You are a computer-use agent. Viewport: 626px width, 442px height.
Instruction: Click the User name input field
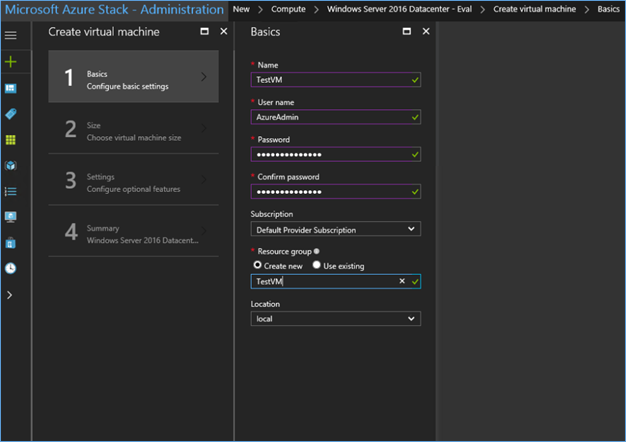click(335, 117)
